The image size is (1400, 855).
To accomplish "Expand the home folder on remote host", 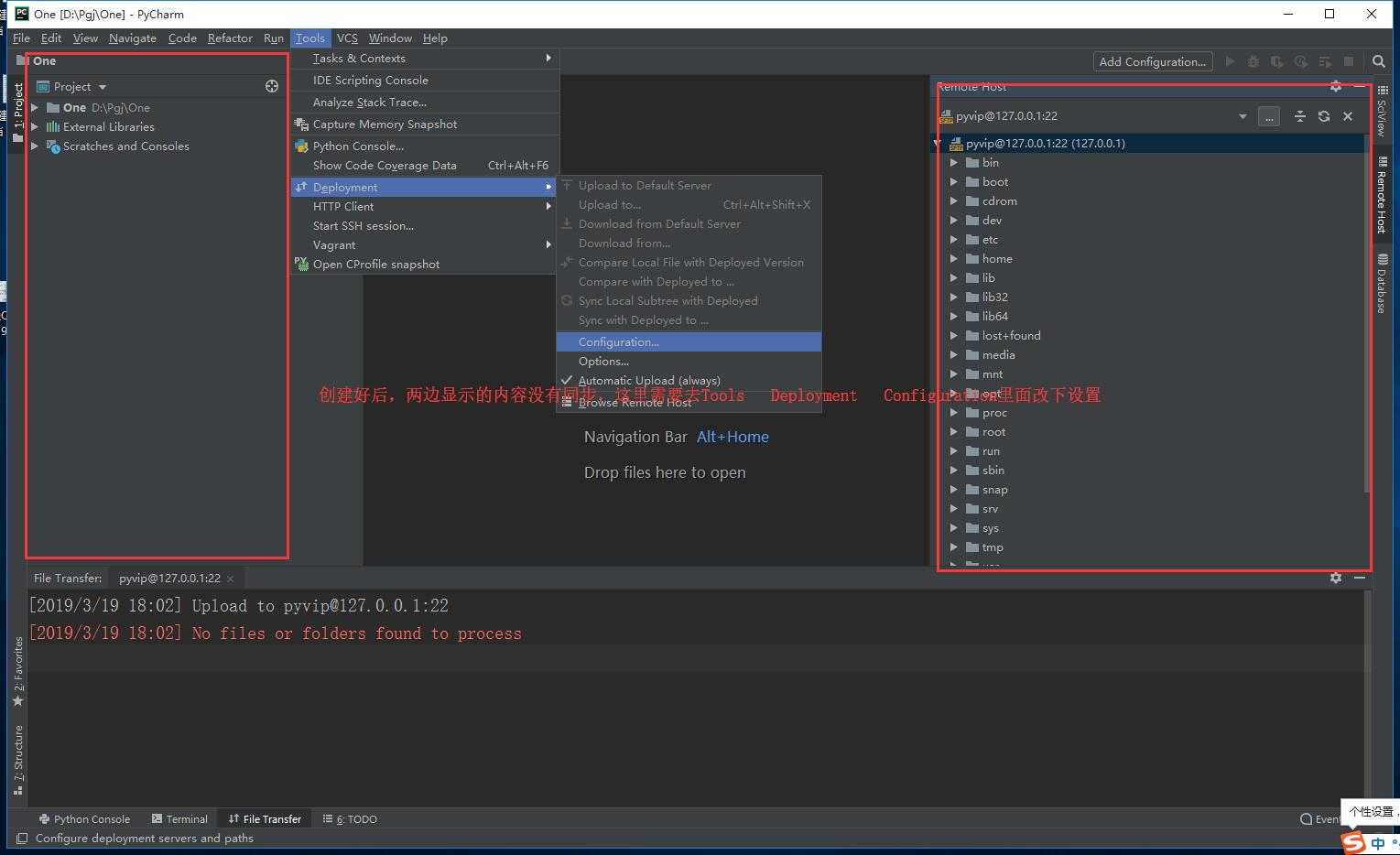I will point(953,258).
